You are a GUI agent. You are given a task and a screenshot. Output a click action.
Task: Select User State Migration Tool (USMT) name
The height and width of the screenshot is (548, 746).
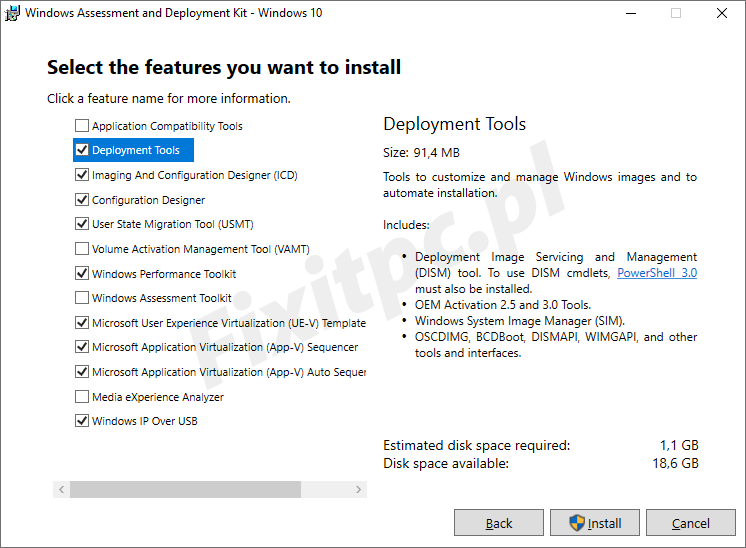tap(173, 224)
